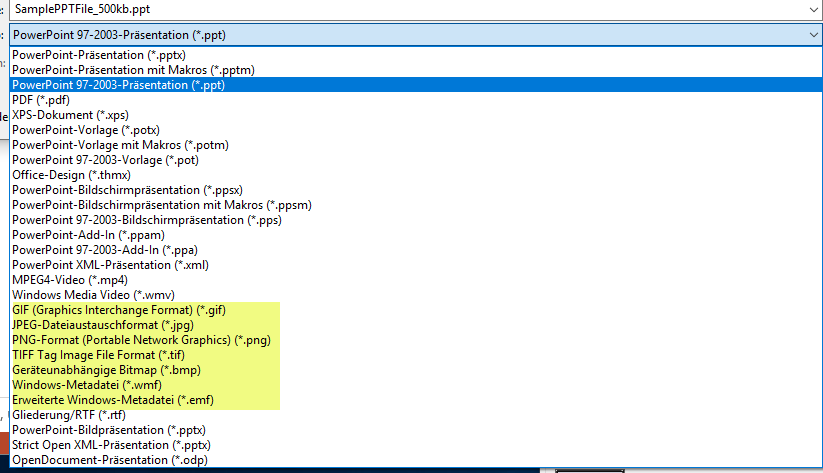823x473 pixels.
Task: Choose PowerPoint-Präsentation mit Makros (*.pptm)
Action: pos(416,70)
